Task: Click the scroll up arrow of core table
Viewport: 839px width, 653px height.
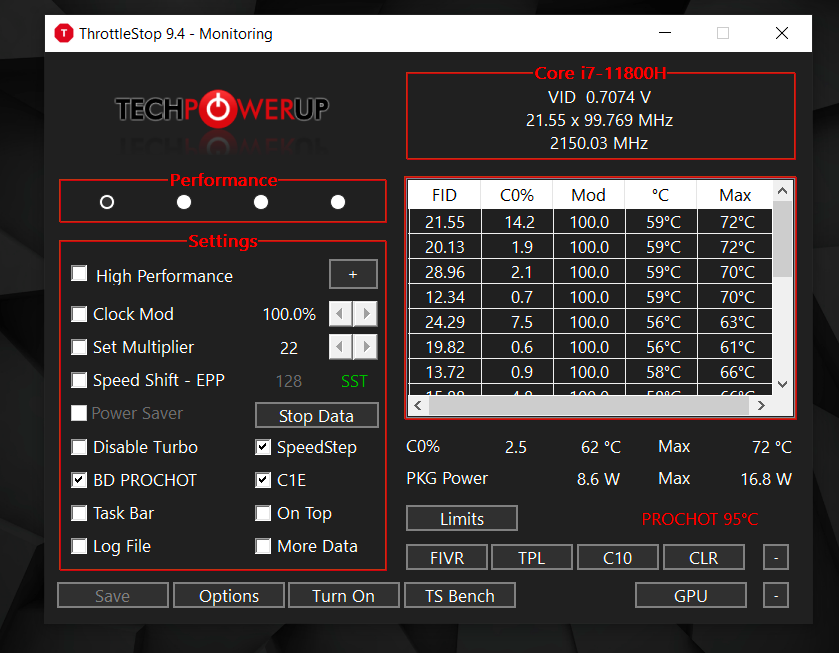Action: point(782,191)
